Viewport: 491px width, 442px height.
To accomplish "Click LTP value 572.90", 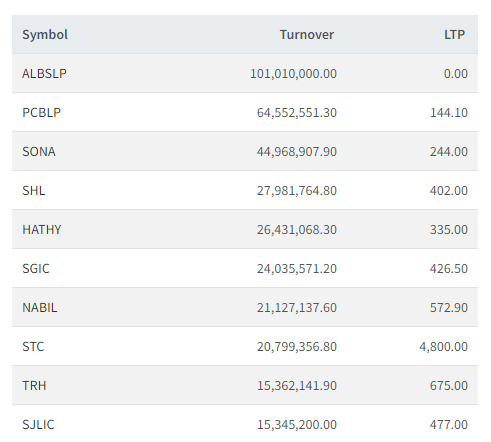I will click(x=449, y=308).
